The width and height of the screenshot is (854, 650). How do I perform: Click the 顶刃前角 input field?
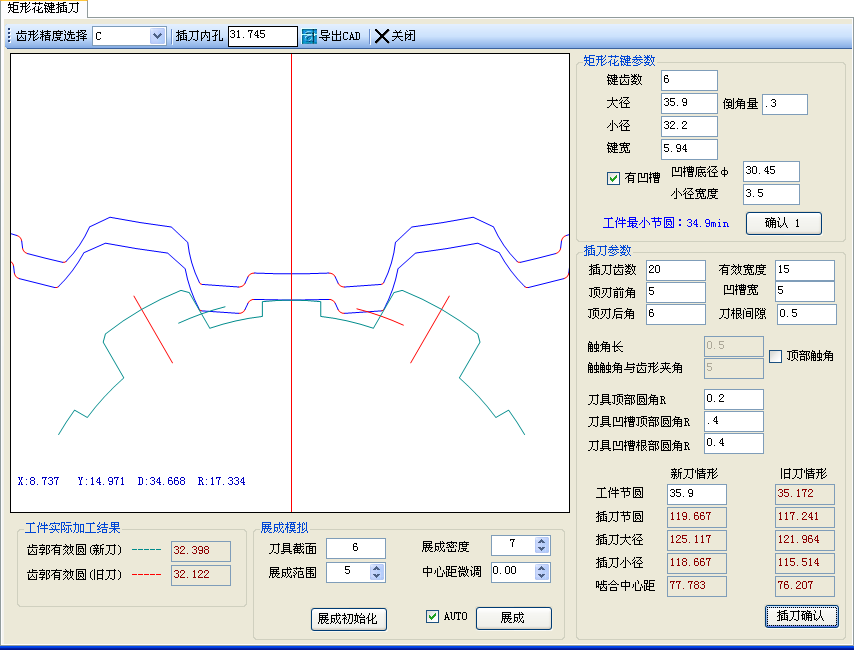click(675, 292)
